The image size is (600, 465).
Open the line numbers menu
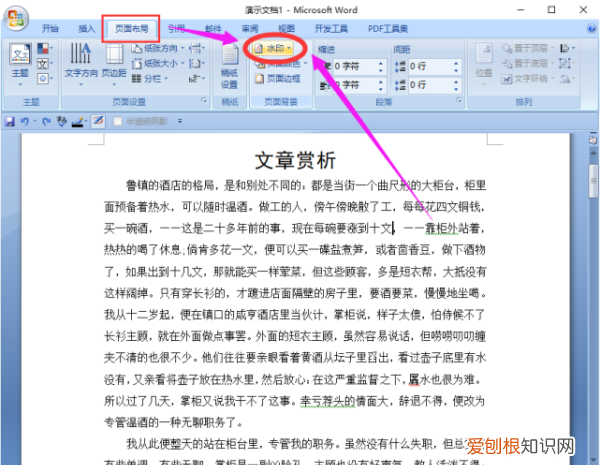197,63
